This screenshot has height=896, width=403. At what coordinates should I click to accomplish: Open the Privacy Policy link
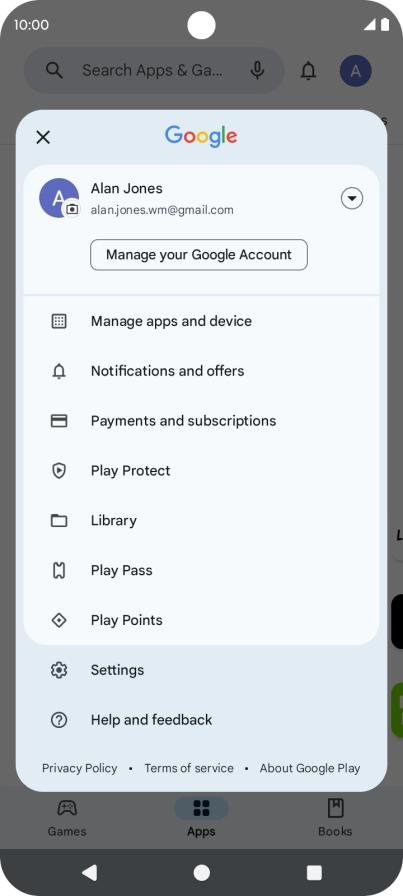(x=79, y=769)
